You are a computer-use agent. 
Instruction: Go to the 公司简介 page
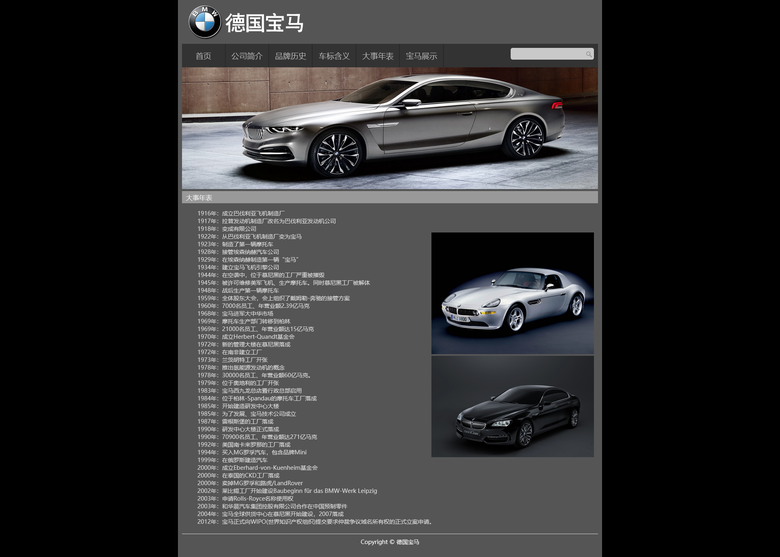246,56
